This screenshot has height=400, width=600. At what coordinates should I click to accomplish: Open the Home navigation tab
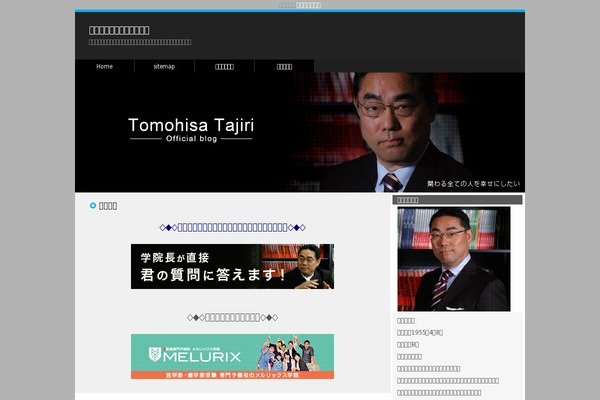coord(104,66)
